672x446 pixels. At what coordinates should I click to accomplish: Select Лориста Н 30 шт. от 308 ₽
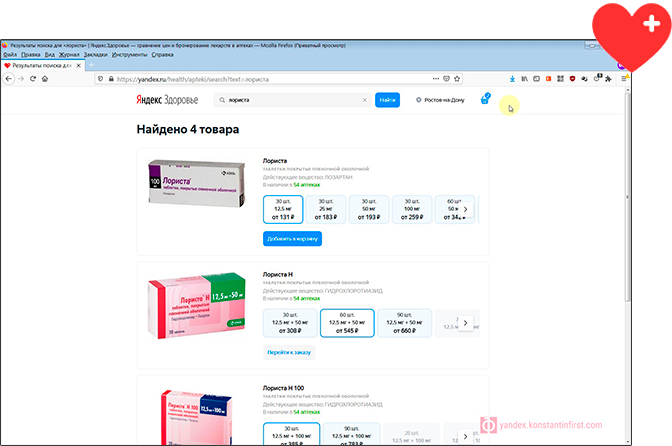coord(290,323)
